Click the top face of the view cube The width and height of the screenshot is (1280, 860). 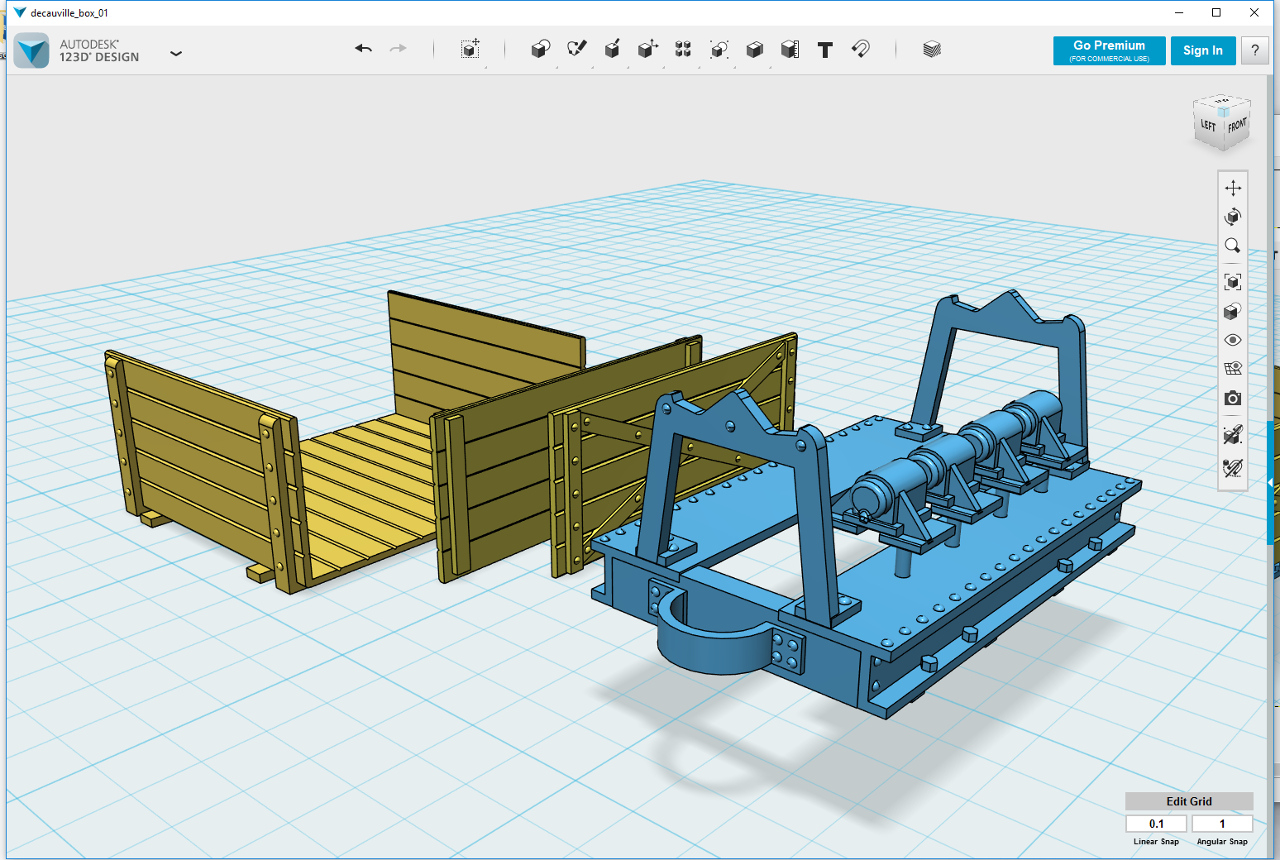(x=1221, y=102)
